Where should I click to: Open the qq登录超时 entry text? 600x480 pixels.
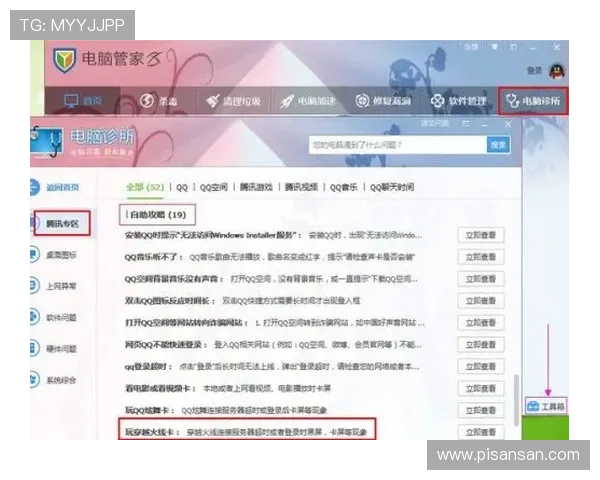(272, 367)
